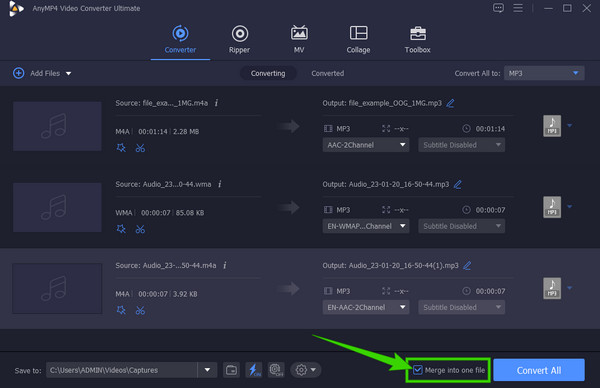Viewport: 600px width, 388px height.
Task: Rename output Audio_23-01-20_16-50-44(1).mp3 via pencil icon
Action: 467,265
